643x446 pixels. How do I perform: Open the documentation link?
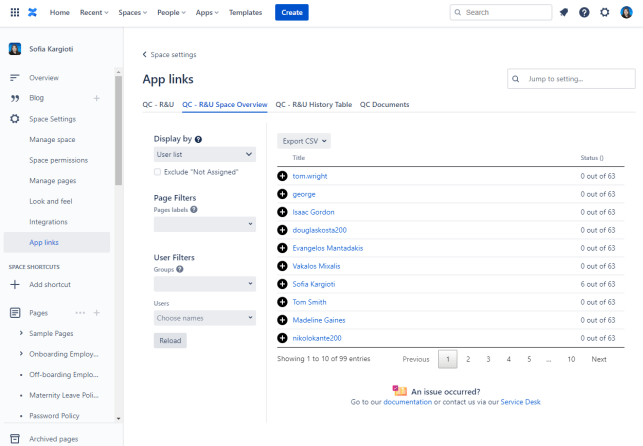(x=408, y=402)
